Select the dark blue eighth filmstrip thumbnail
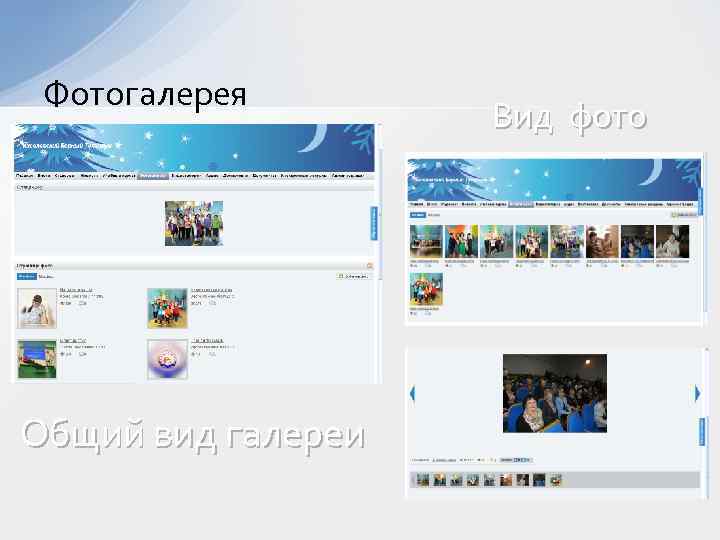Image resolution: width=720 pixels, height=540 pixels. [x=539, y=480]
